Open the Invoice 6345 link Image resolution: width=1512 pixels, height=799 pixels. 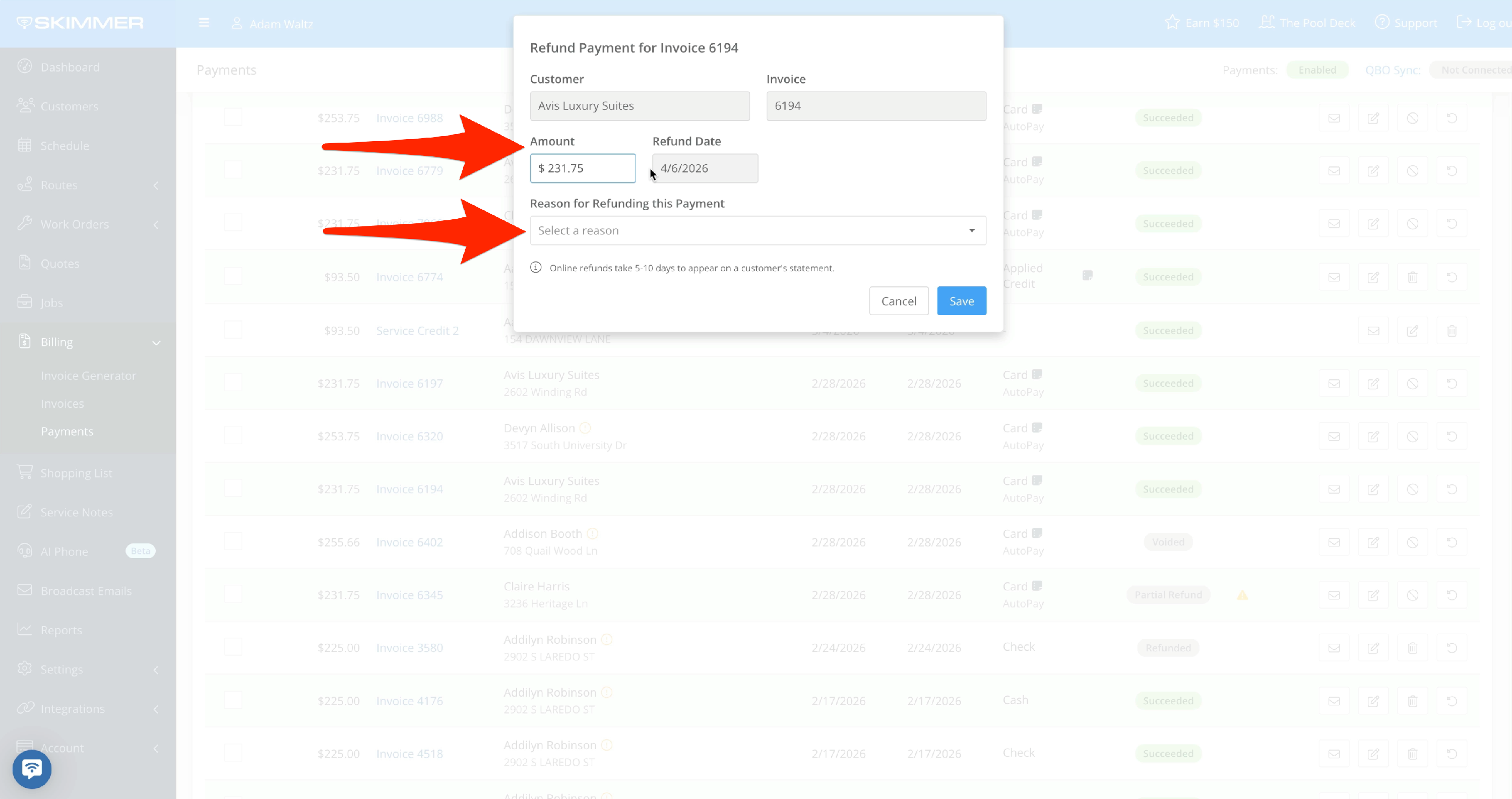tap(409, 595)
